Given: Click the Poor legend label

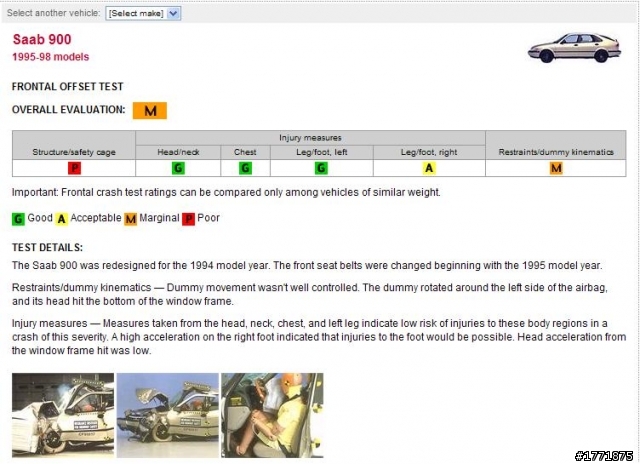Looking at the screenshot, I should (209, 218).
